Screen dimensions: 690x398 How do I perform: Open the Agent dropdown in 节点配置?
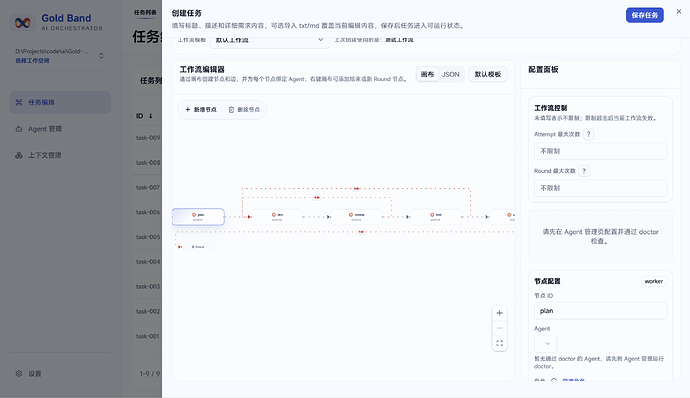click(546, 343)
